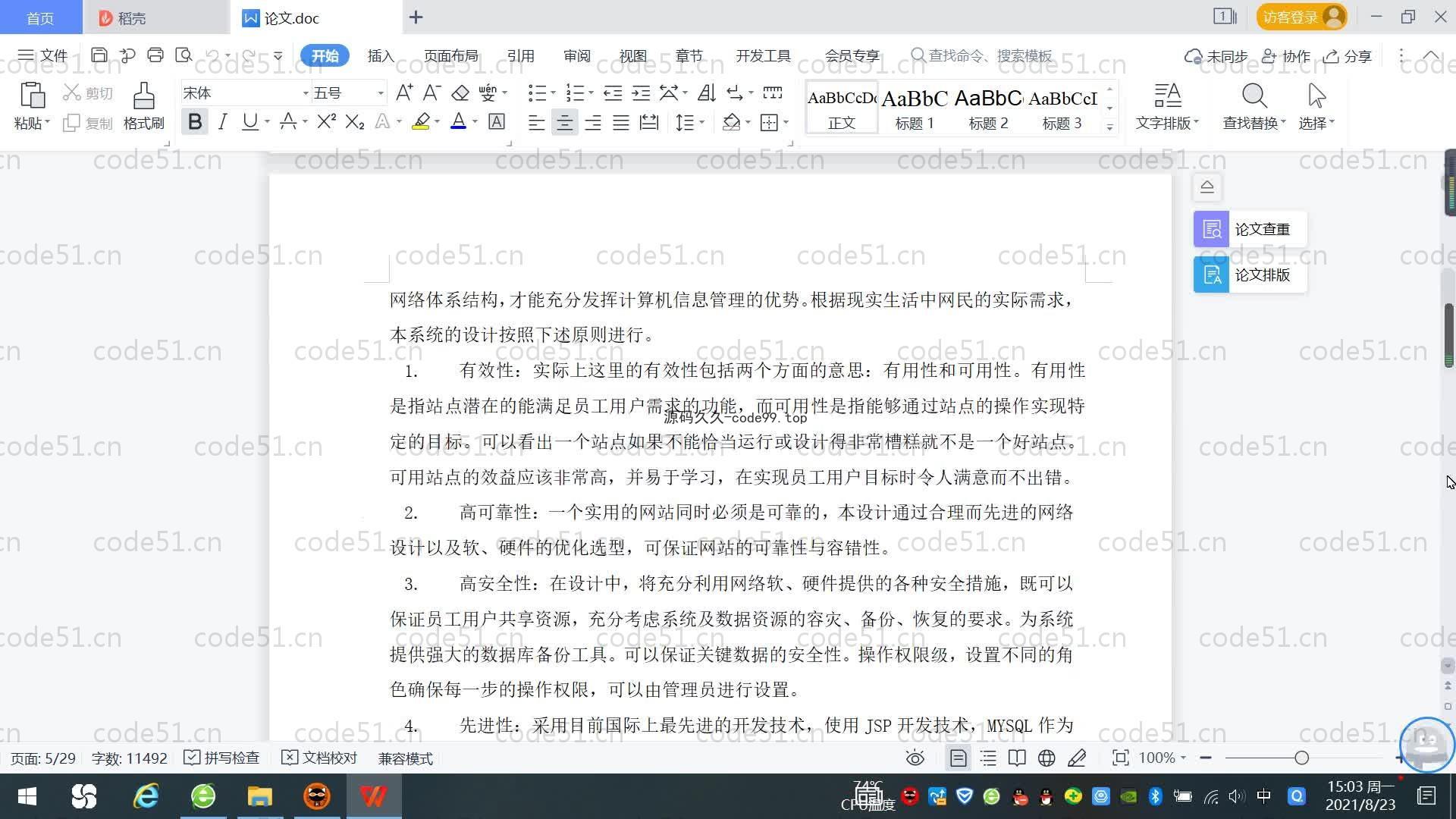Decrease paragraph indent
1456x819 pixels.
[x=613, y=93]
